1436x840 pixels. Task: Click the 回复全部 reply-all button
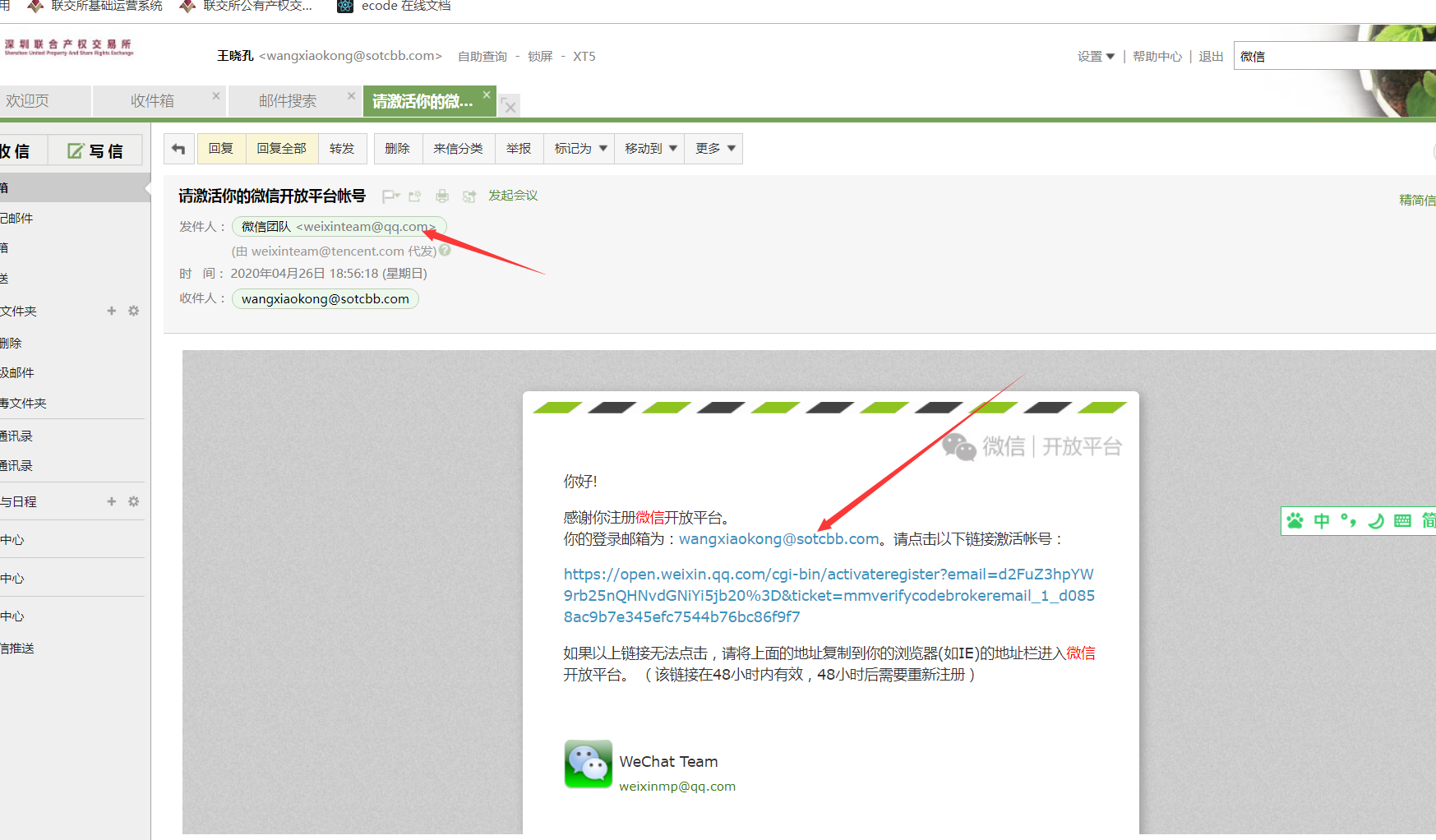(x=282, y=149)
